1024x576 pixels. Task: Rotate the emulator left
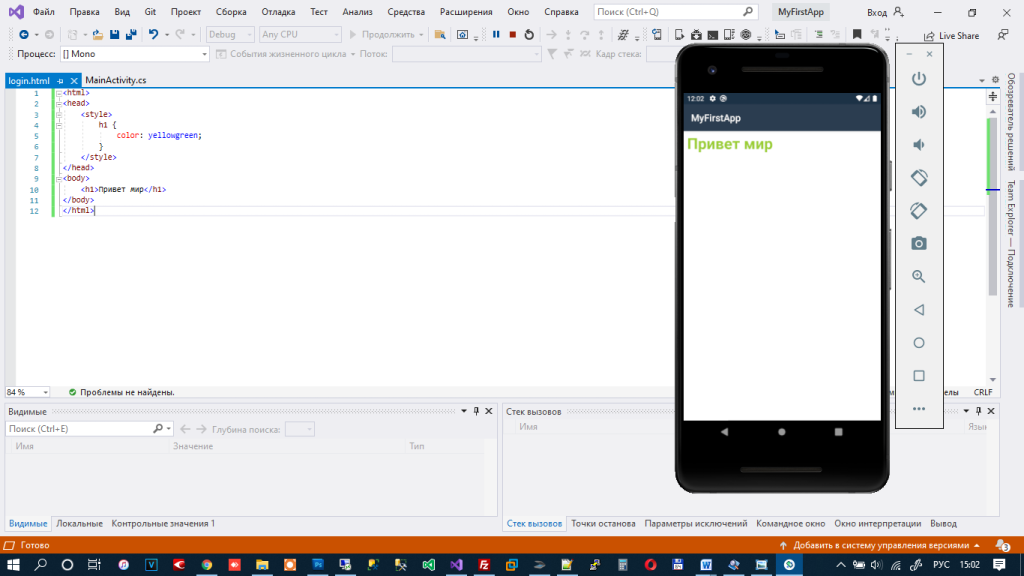coord(919,178)
